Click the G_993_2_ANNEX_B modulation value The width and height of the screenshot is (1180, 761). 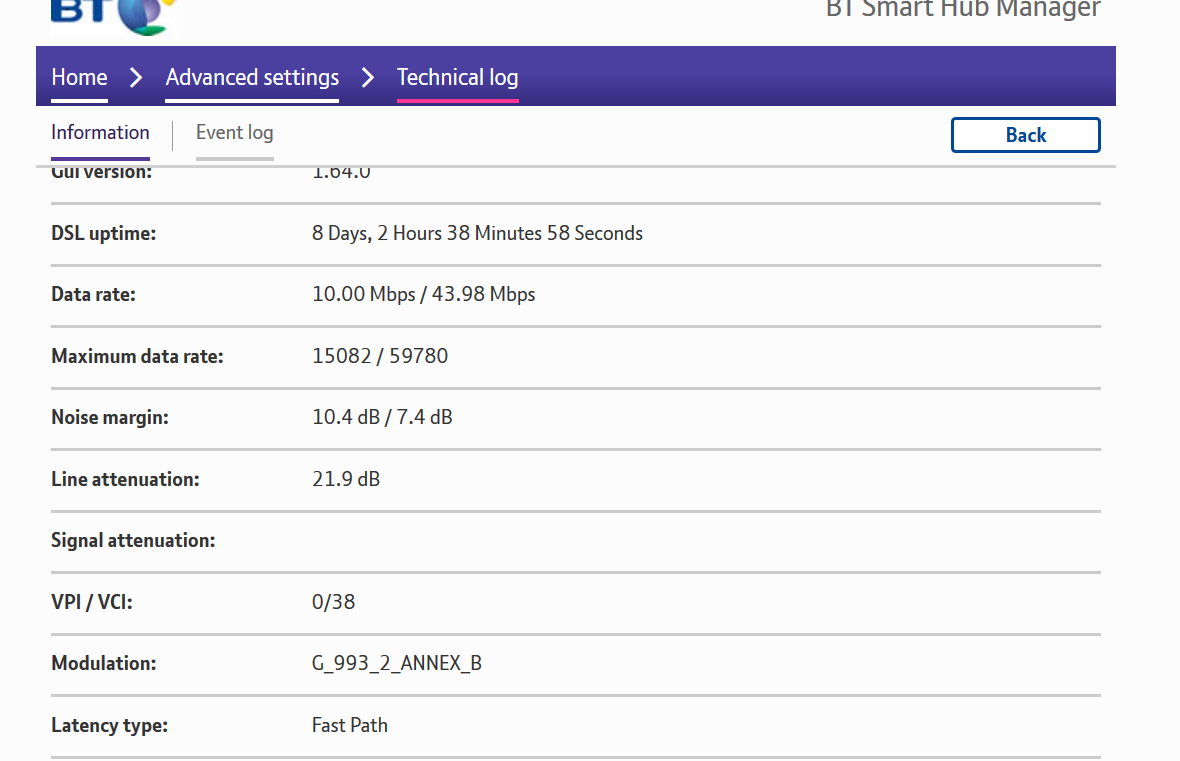tap(397, 664)
